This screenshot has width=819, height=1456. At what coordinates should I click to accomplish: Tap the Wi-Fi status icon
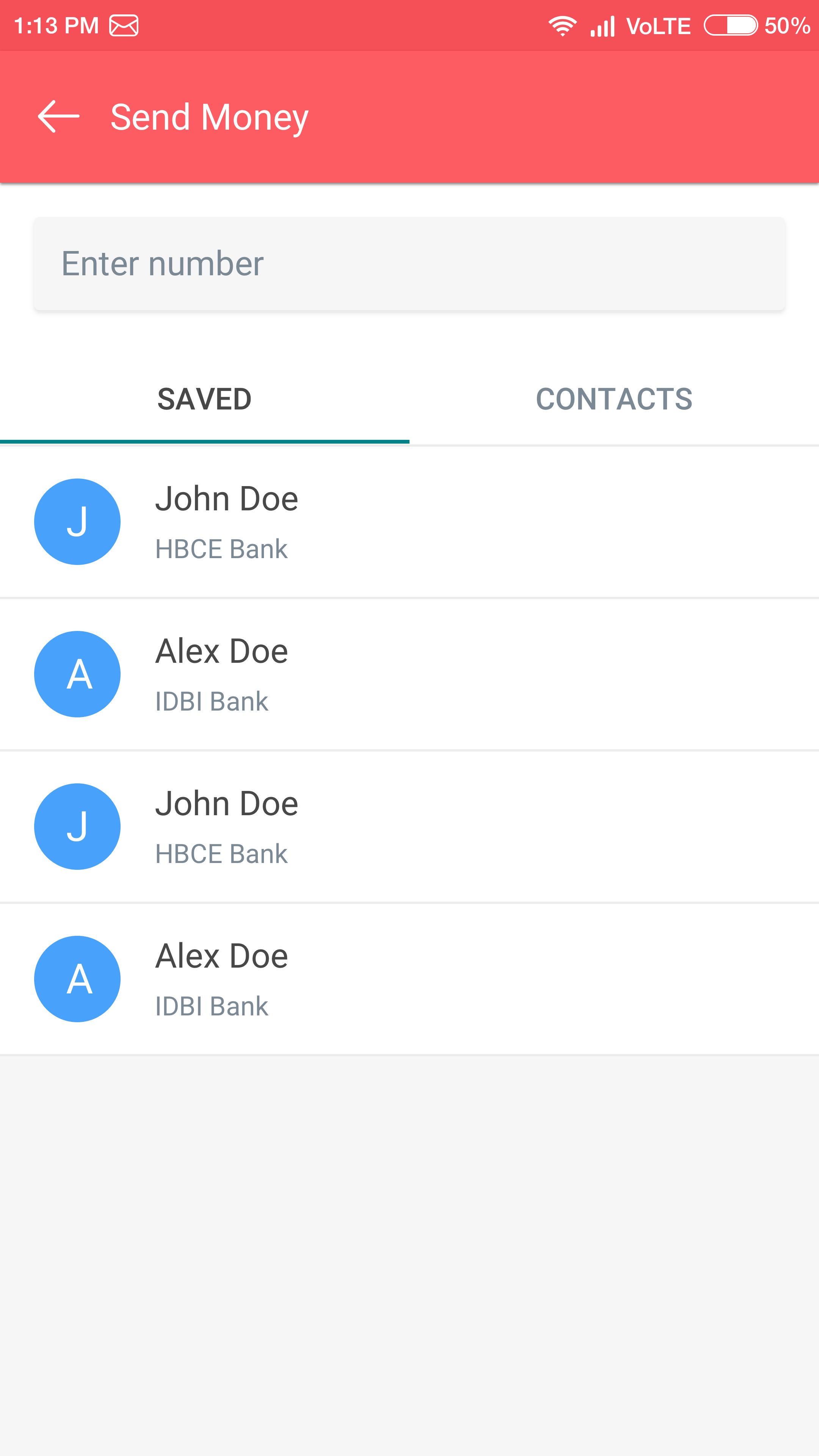pos(562,26)
